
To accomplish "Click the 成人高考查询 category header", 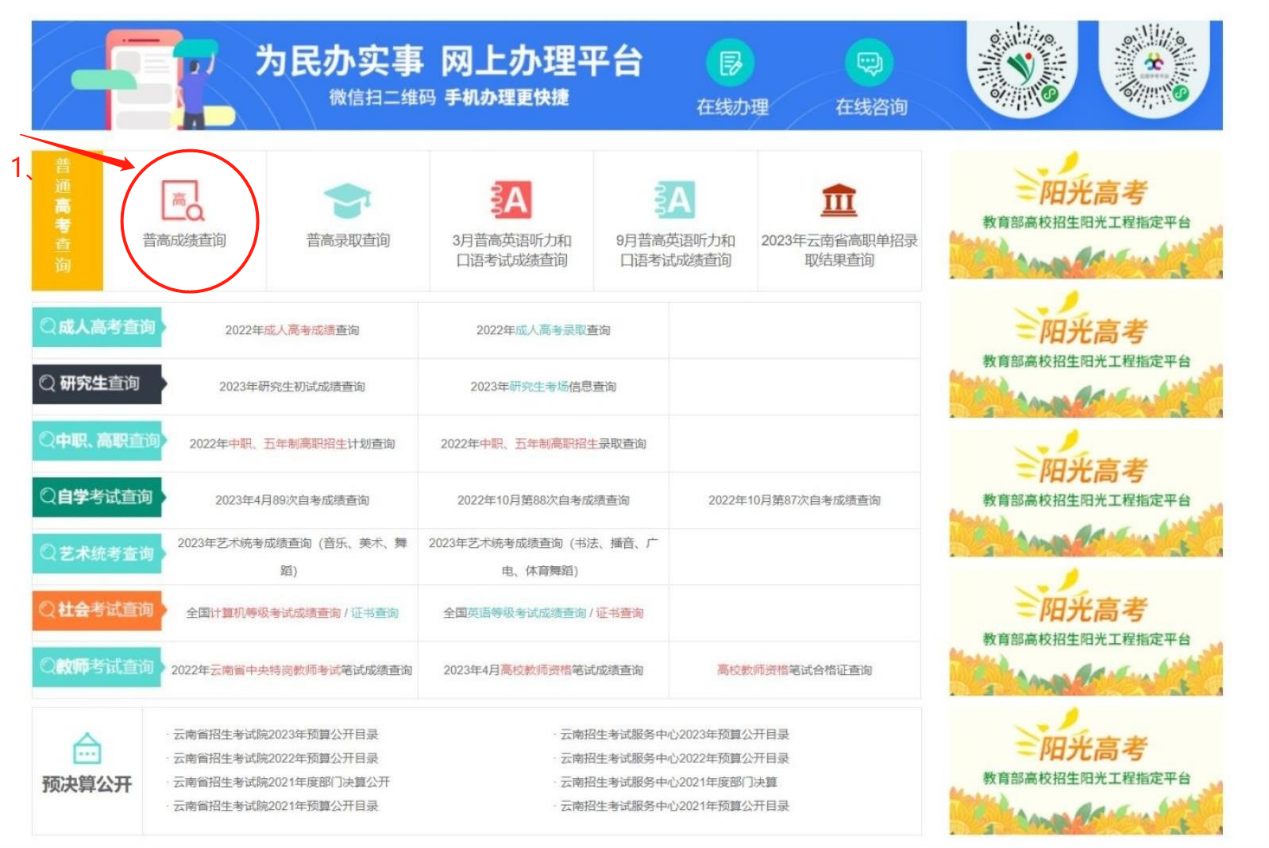I will coord(98,325).
